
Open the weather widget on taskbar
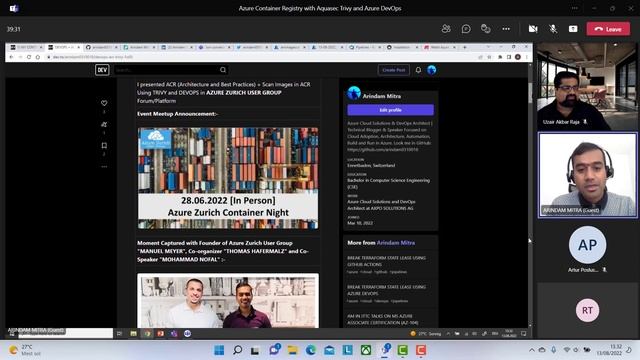24,350
